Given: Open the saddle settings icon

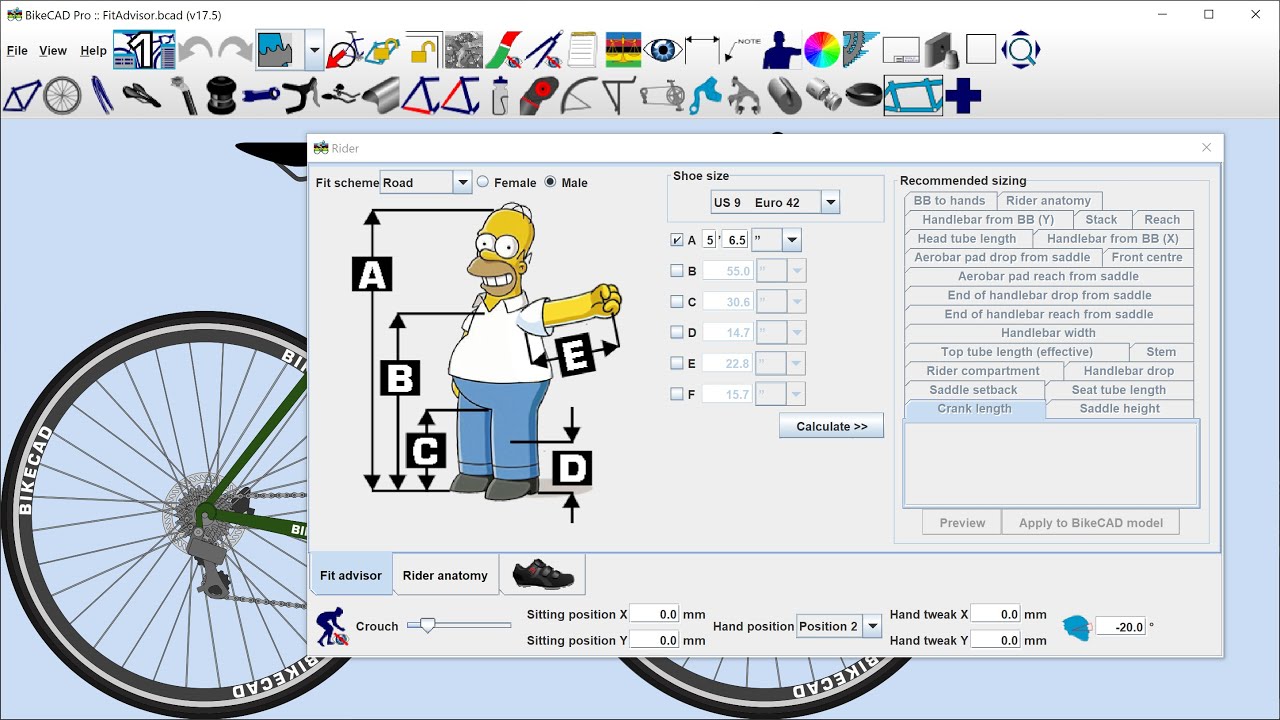Looking at the screenshot, I should tap(141, 96).
